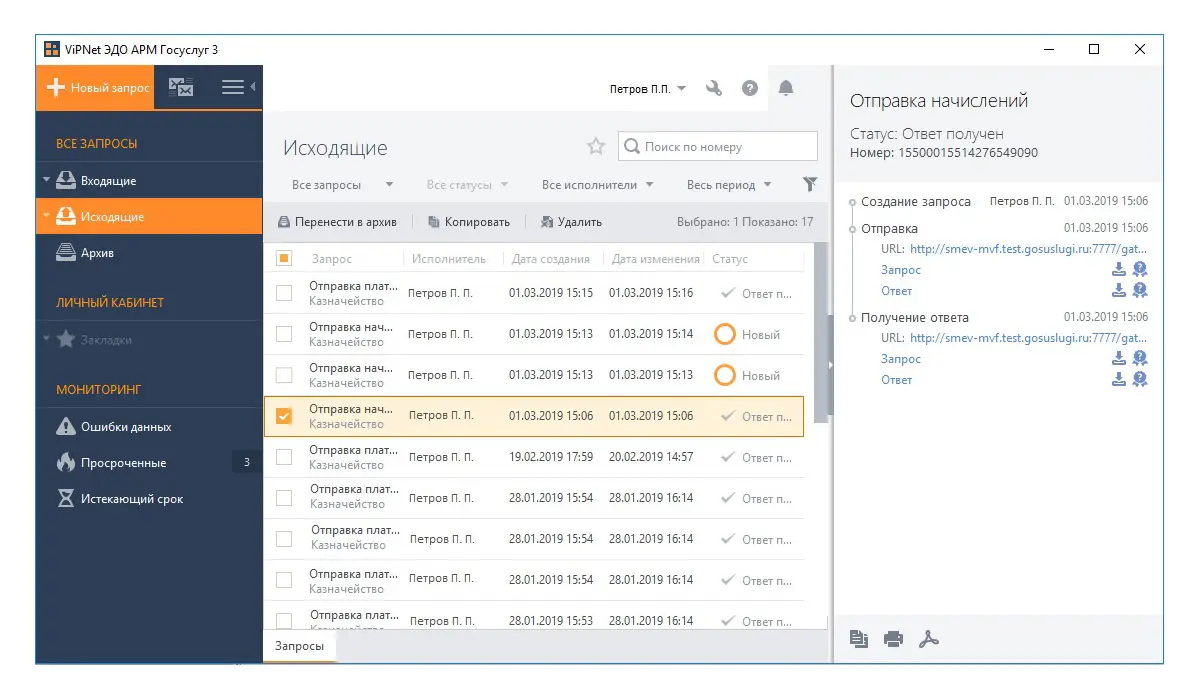Click the Поиск по номеру search field
The width and height of the screenshot is (1200, 700).
718,146
